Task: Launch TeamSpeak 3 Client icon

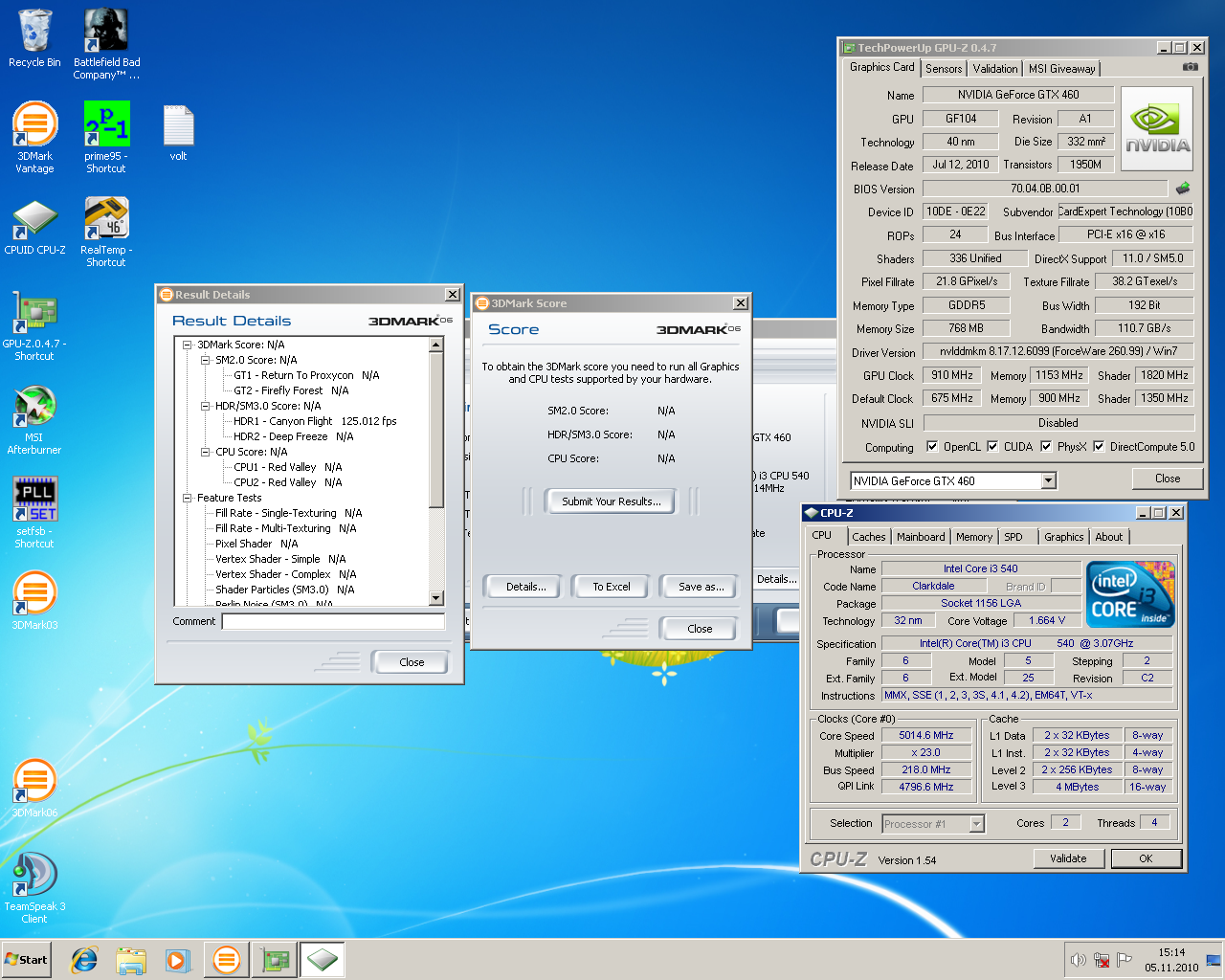Action: (x=34, y=888)
